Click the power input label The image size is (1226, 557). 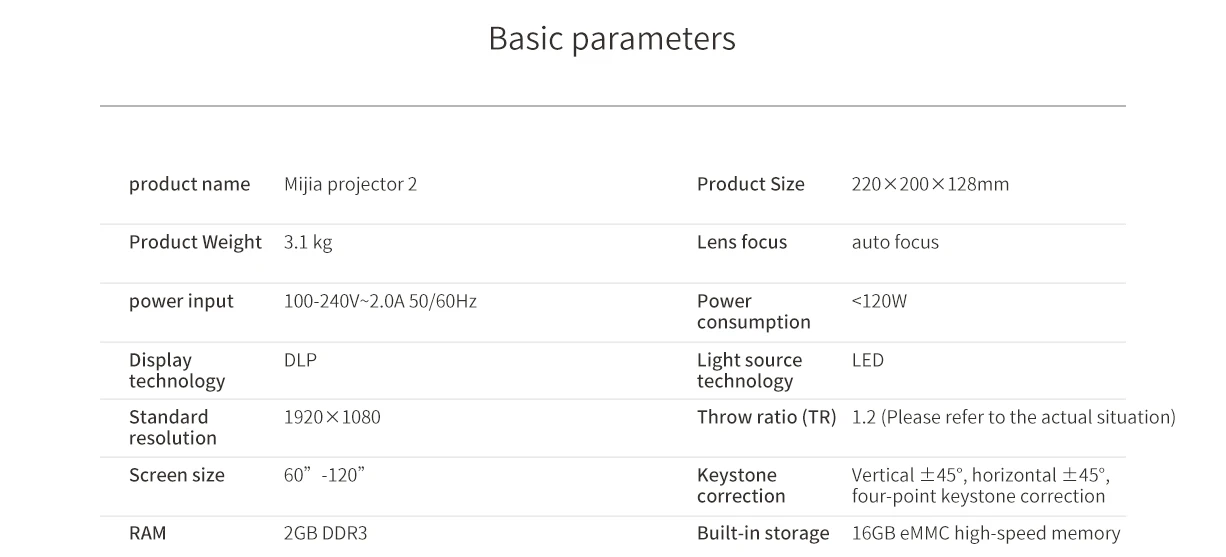tap(181, 301)
